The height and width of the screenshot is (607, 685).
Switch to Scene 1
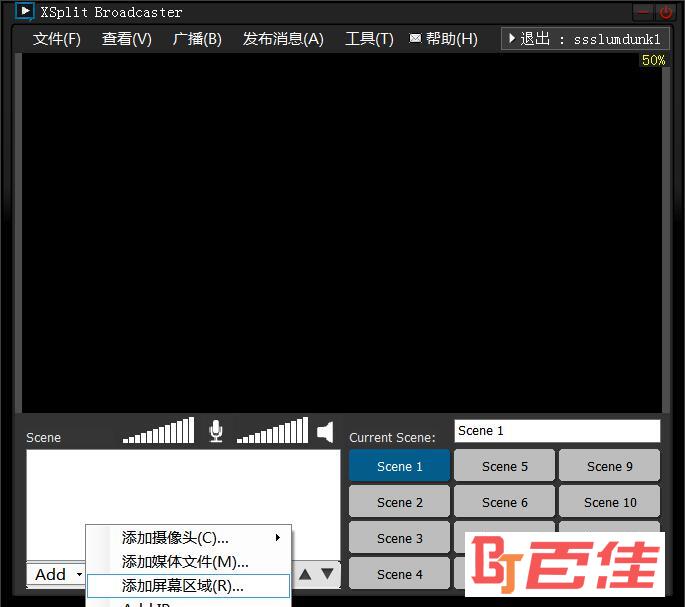(x=399, y=466)
